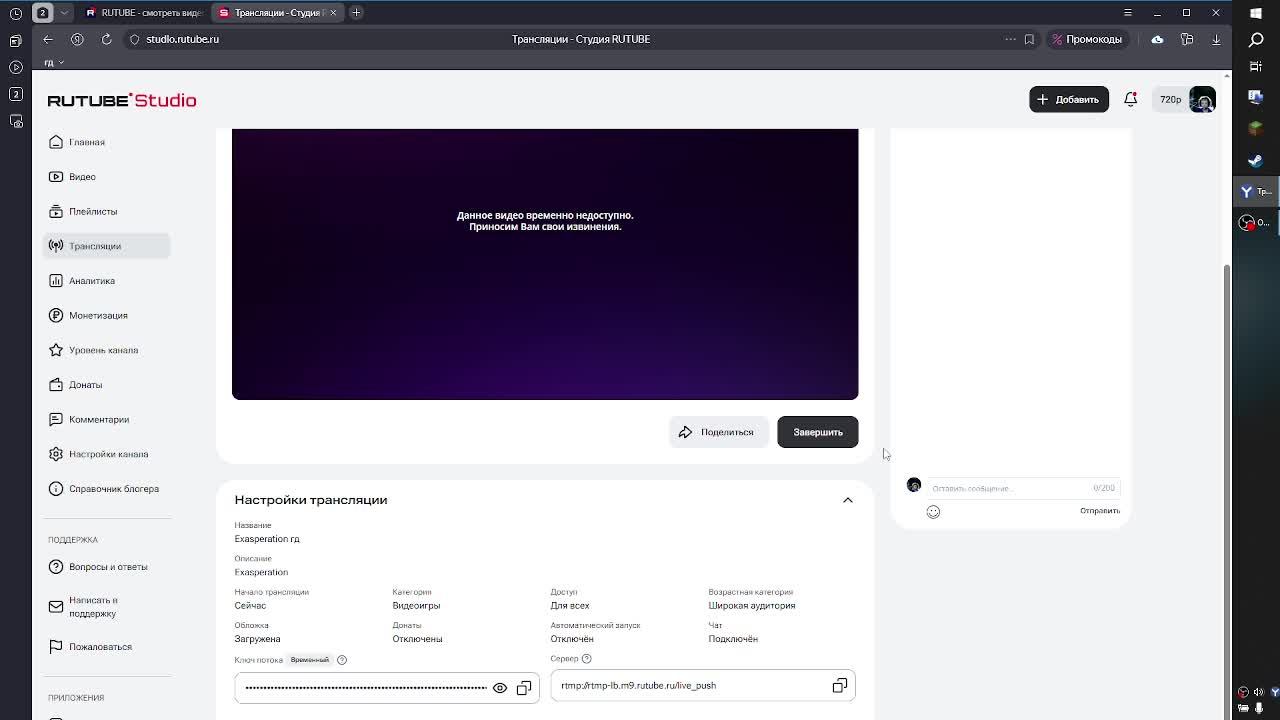Open Windows Start menu
1280x720 pixels.
(1256, 13)
